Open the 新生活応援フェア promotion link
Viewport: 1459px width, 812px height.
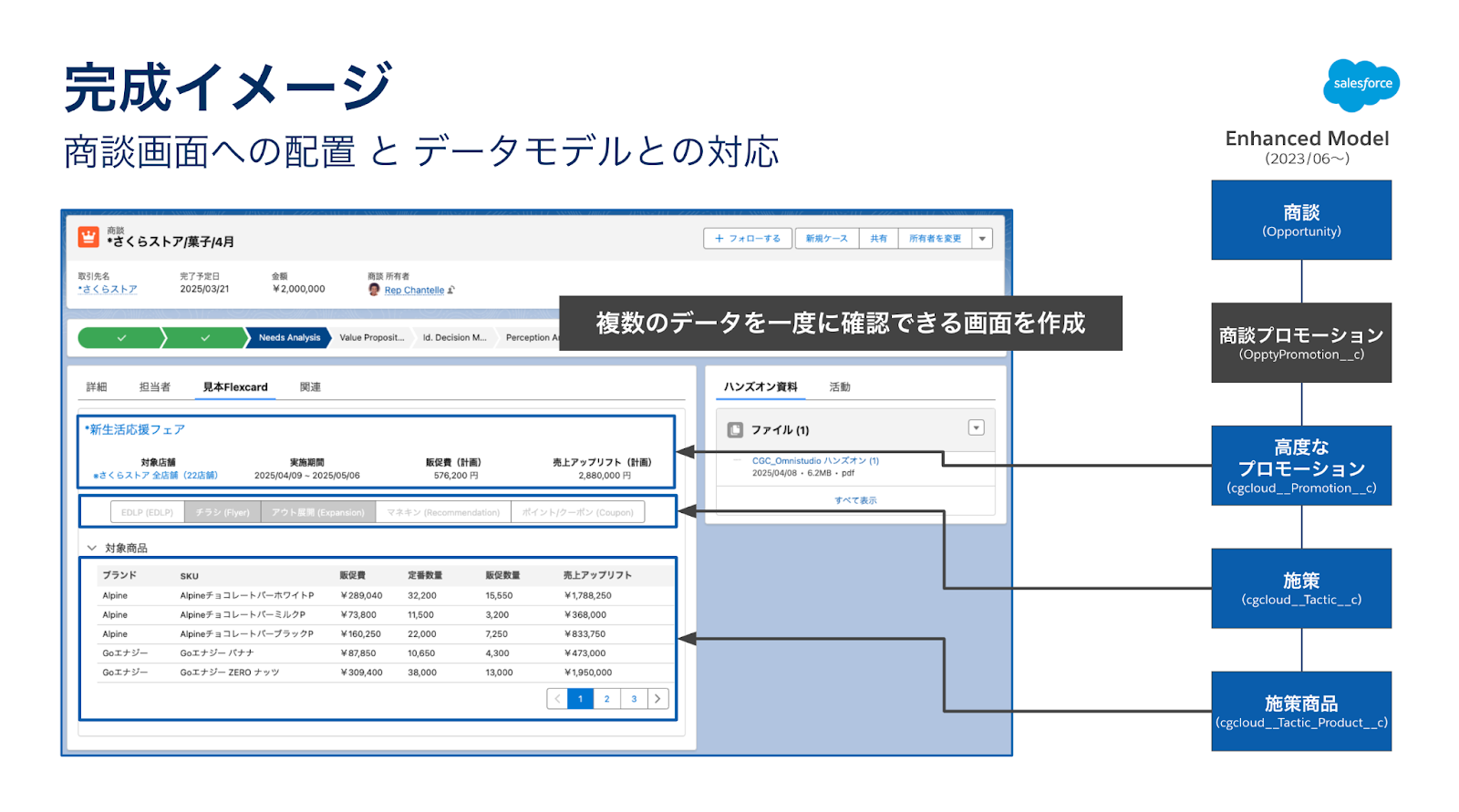click(135, 430)
